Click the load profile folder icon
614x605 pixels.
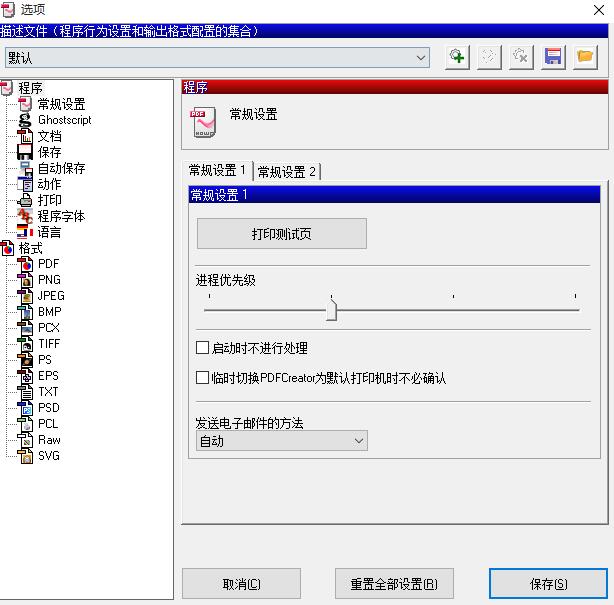585,57
